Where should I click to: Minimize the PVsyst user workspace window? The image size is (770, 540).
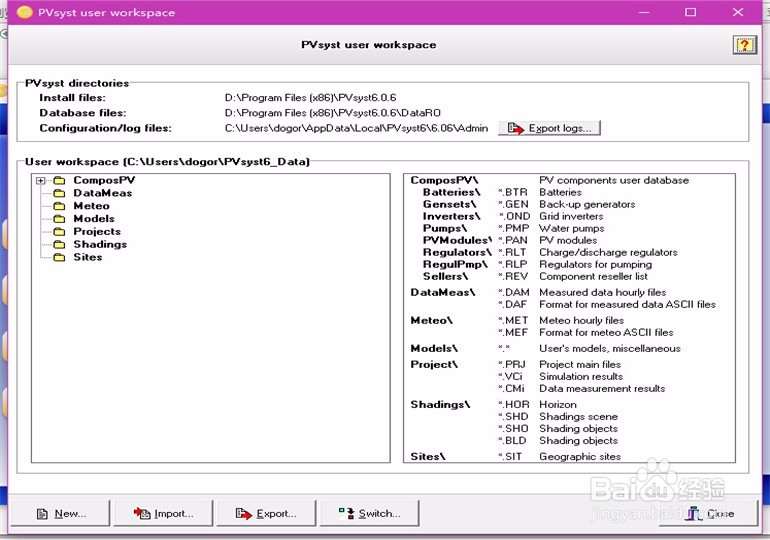pyautogui.click(x=644, y=12)
